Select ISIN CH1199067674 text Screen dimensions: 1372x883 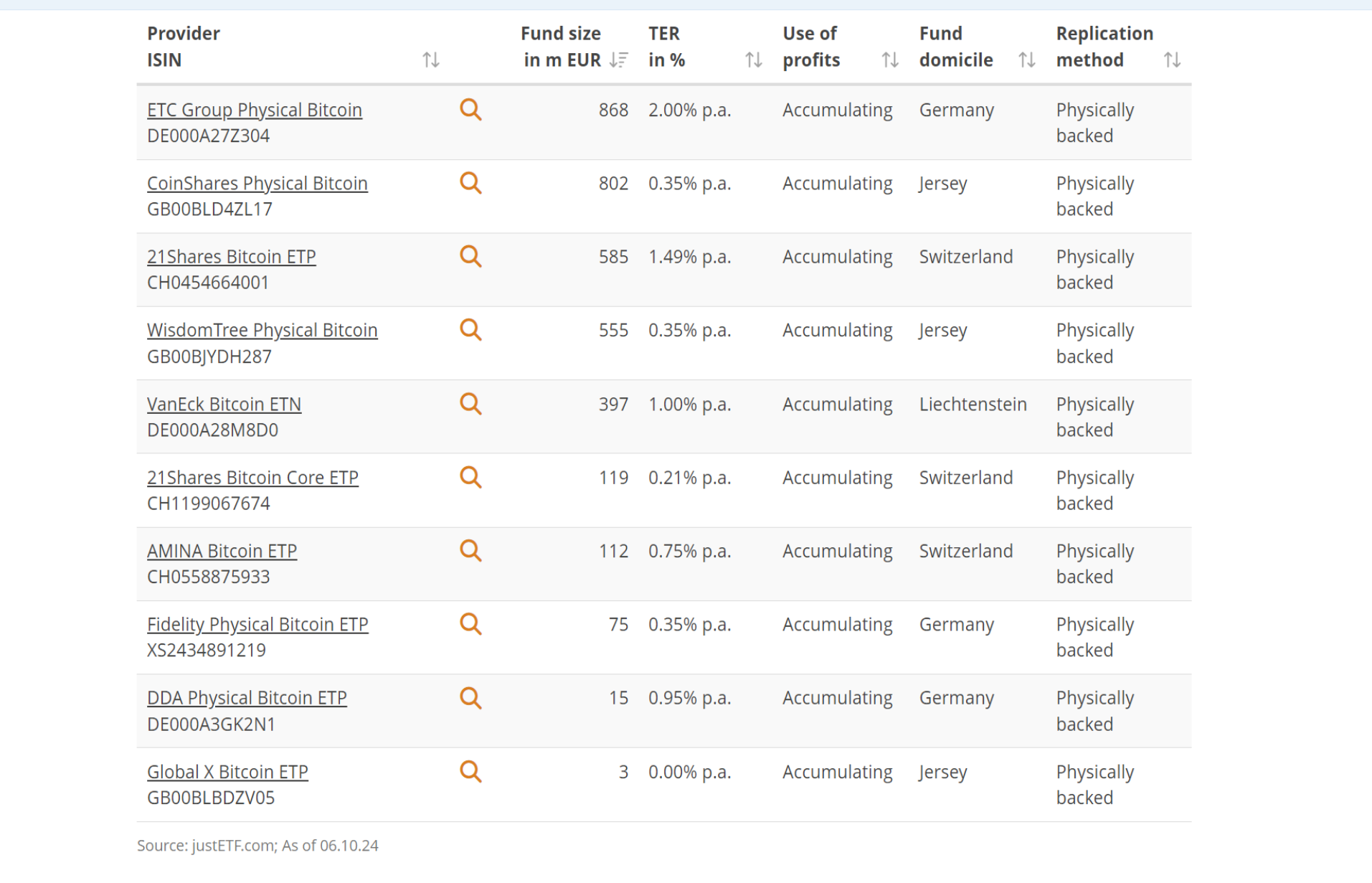coord(209,503)
